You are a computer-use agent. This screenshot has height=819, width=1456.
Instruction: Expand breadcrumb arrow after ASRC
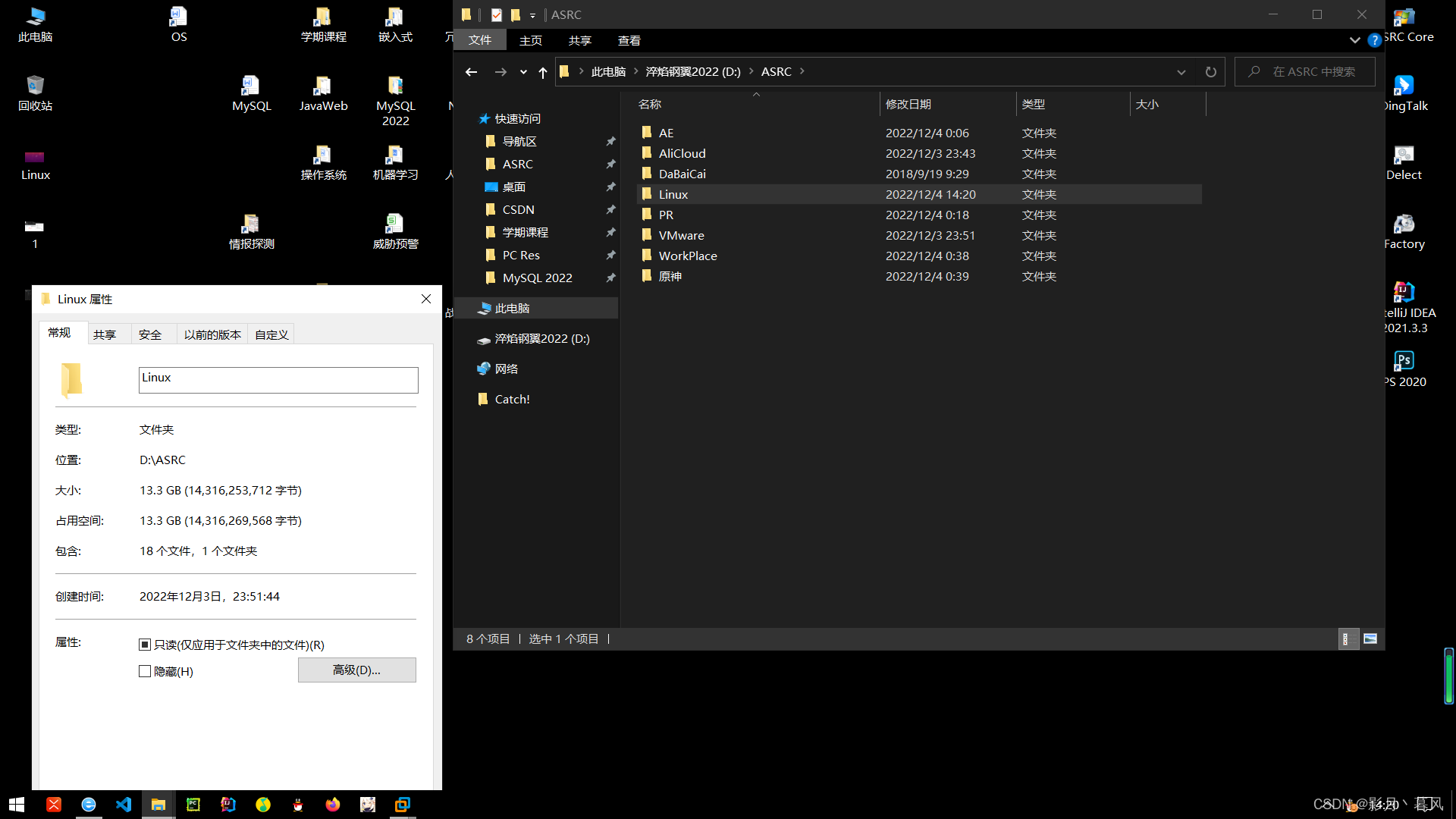point(802,71)
